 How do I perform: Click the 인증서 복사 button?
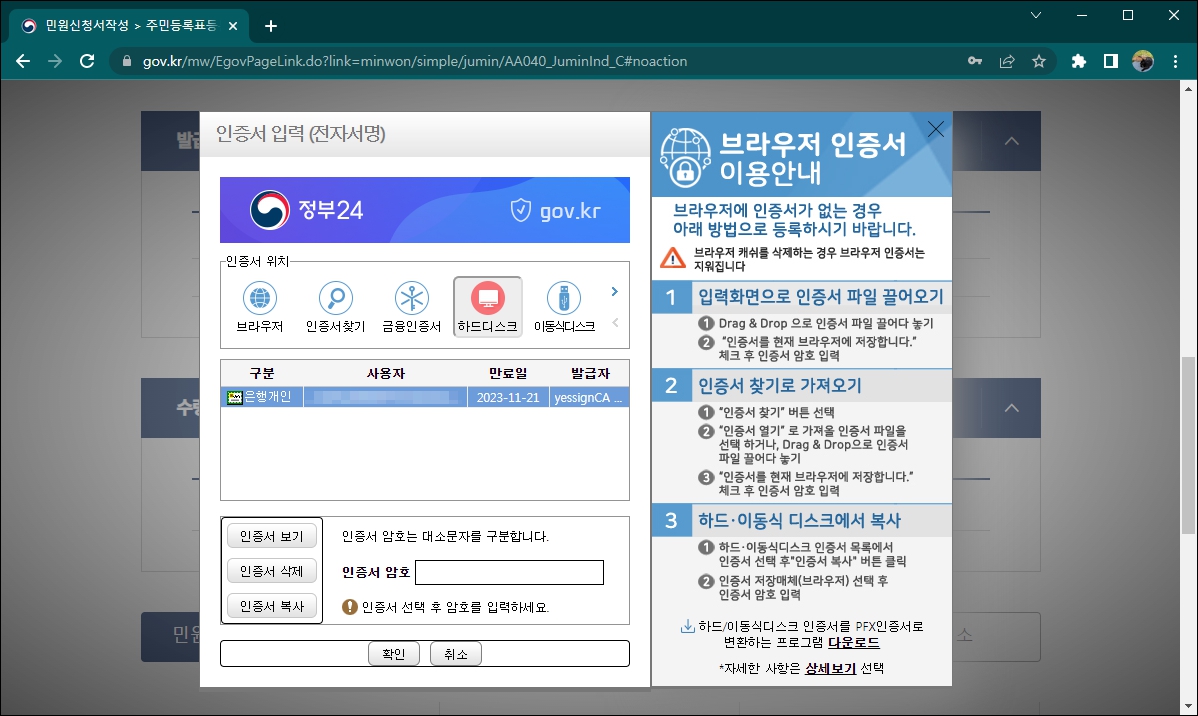click(271, 605)
